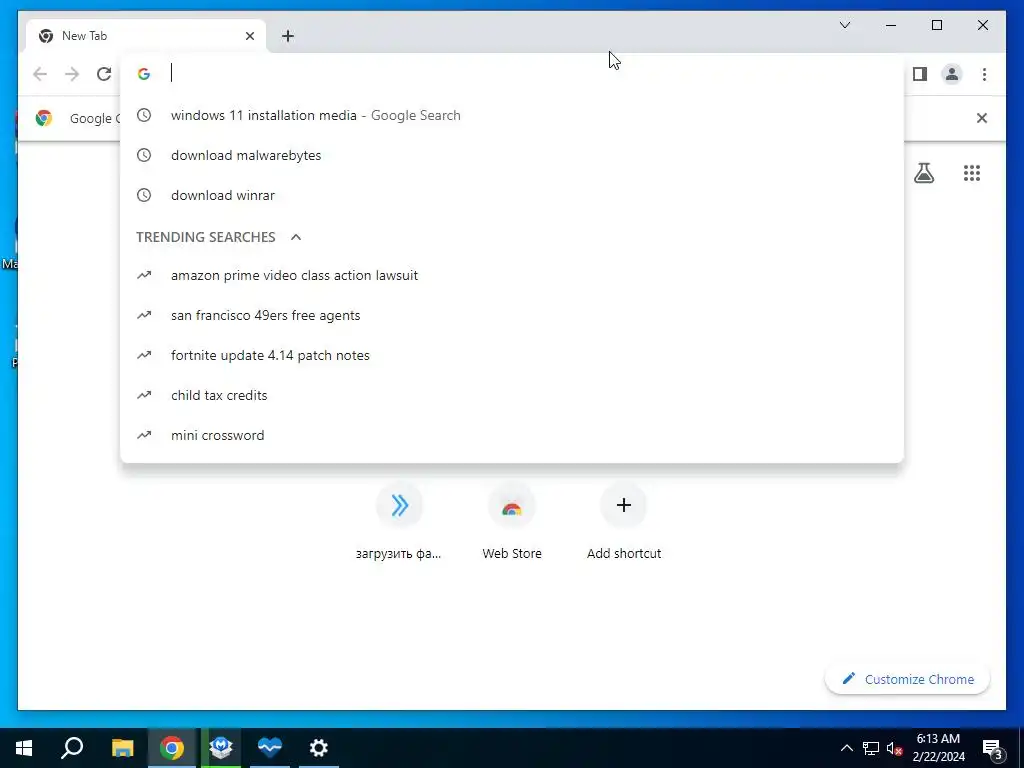Image resolution: width=1024 pixels, height=768 pixels.
Task: Click the taskbar clock showing 6:13 AM
Action: click(x=938, y=748)
